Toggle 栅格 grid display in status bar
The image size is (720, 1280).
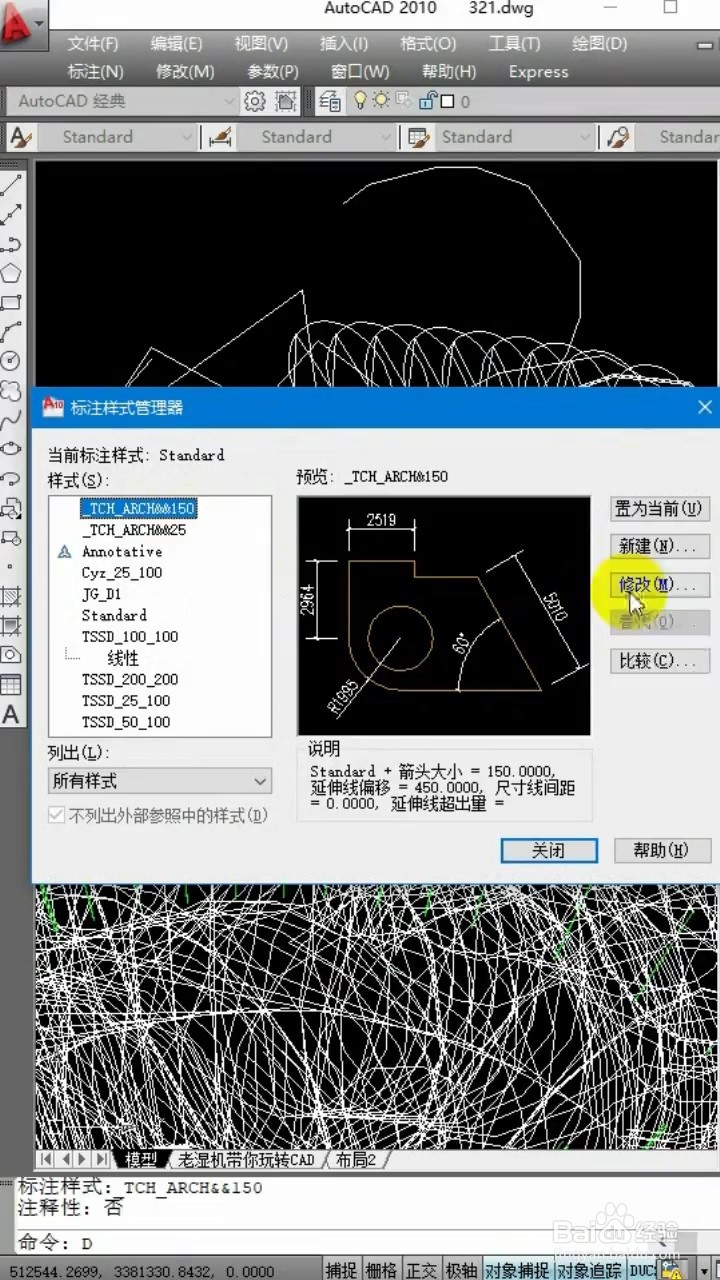tap(381, 1270)
